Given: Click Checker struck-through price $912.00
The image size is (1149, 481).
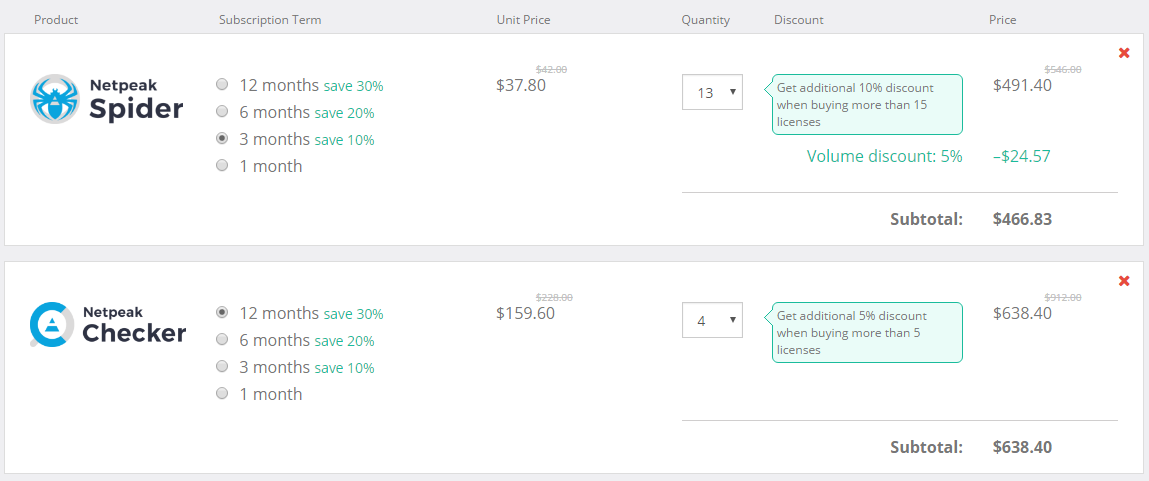Looking at the screenshot, I should coord(1063,298).
